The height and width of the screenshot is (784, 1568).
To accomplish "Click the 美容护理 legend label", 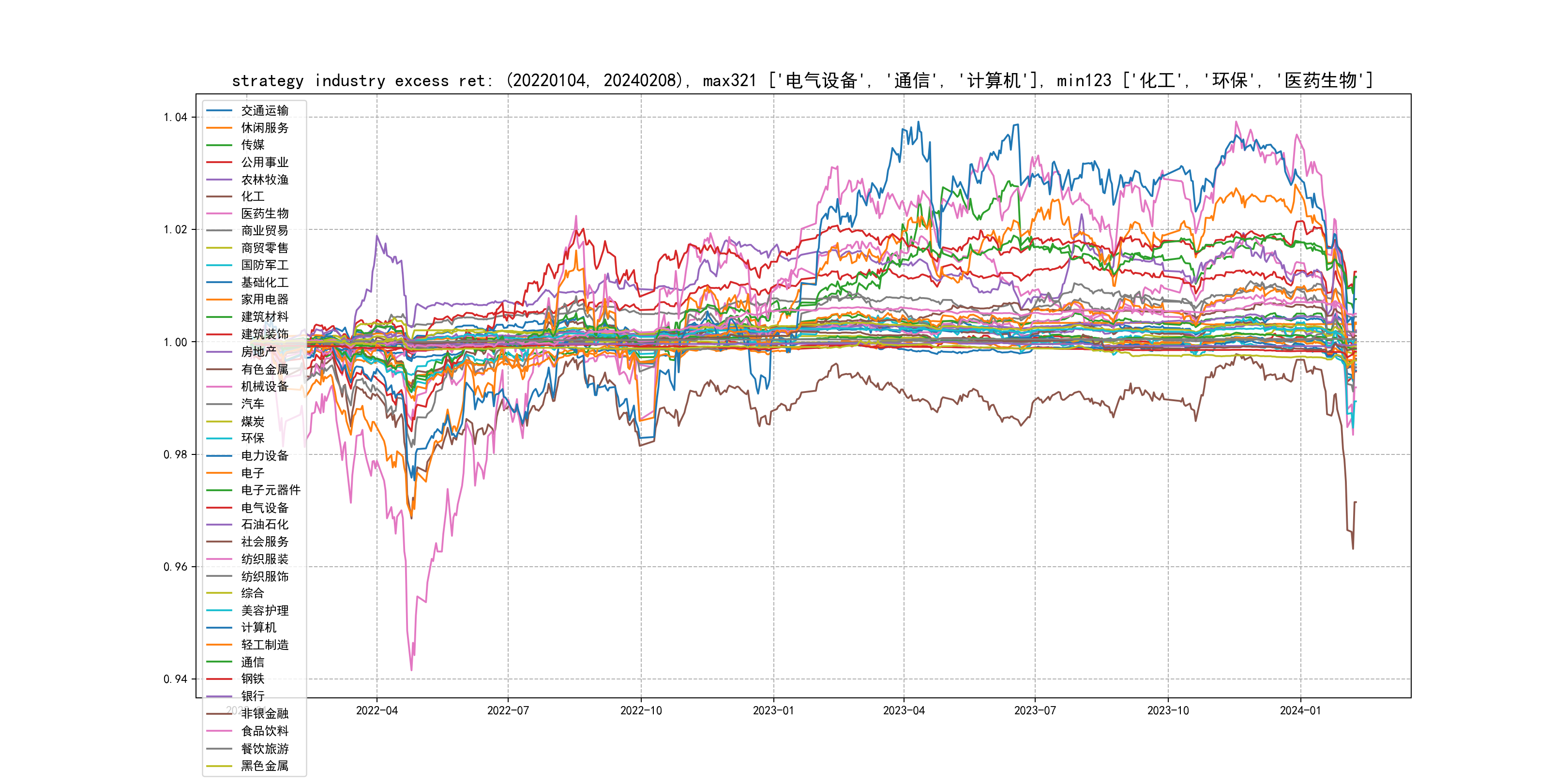I will tap(264, 611).
